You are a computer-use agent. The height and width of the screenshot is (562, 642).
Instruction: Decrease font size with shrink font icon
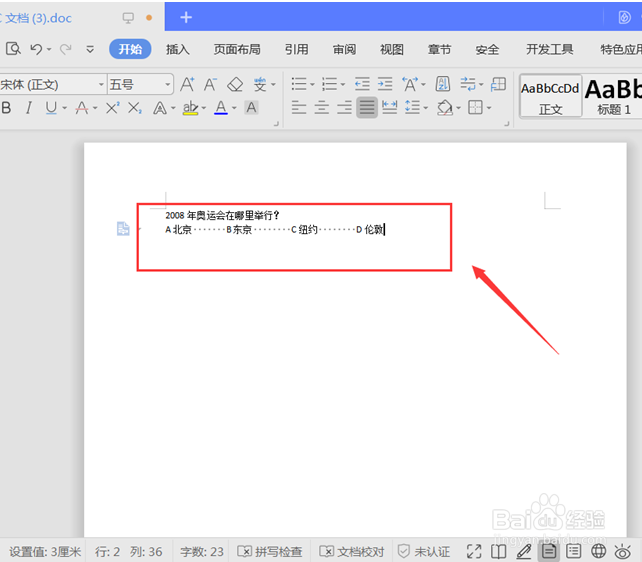[x=210, y=84]
